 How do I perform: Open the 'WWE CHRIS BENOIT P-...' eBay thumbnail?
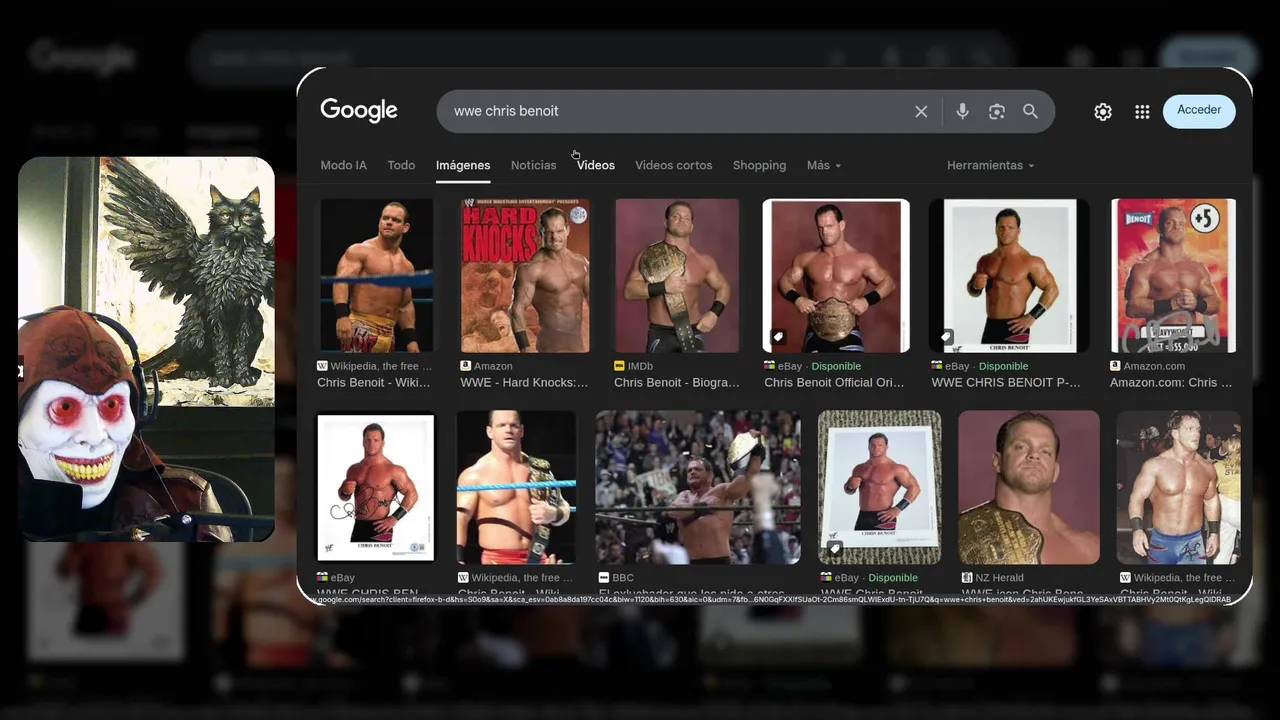(x=1010, y=275)
